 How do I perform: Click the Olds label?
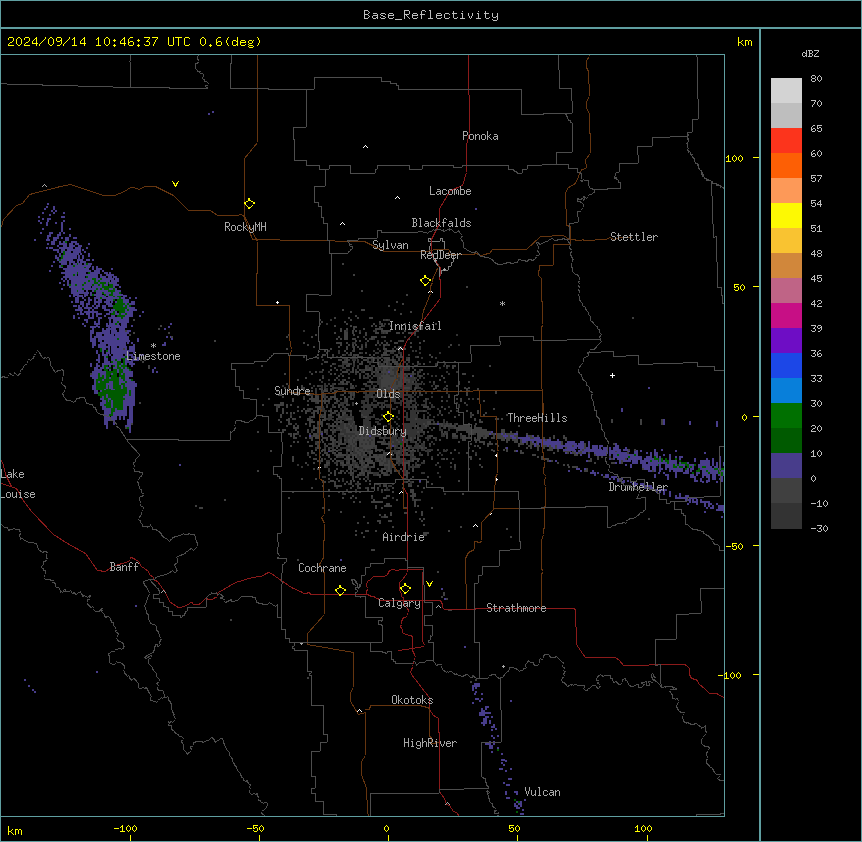[388, 394]
